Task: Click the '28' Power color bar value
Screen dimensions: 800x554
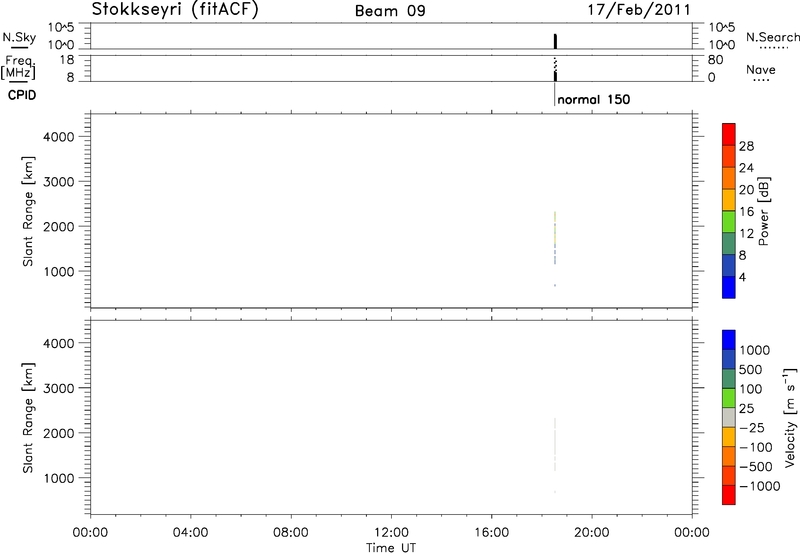Action: tap(746, 146)
